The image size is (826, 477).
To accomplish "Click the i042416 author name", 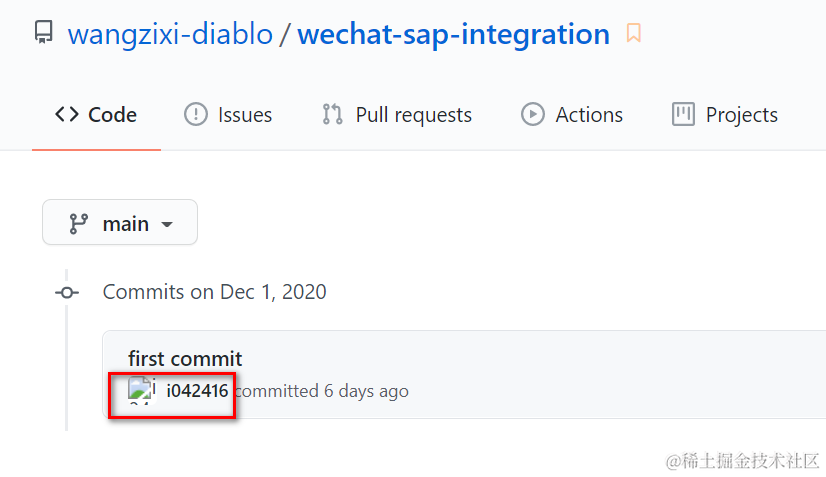I will [x=197, y=391].
